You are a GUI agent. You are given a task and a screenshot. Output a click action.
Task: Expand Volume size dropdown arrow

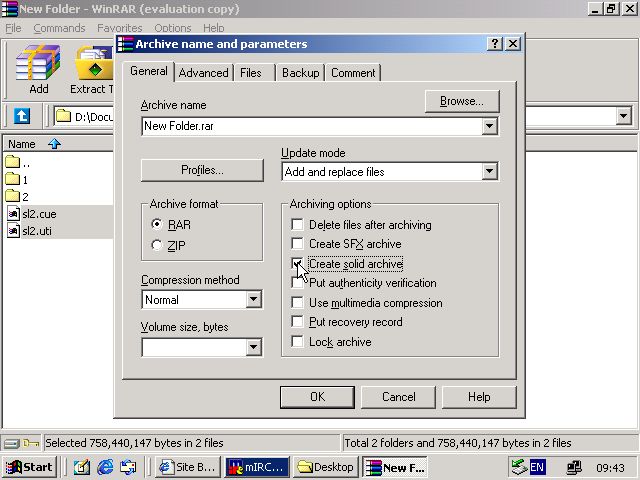coord(253,347)
